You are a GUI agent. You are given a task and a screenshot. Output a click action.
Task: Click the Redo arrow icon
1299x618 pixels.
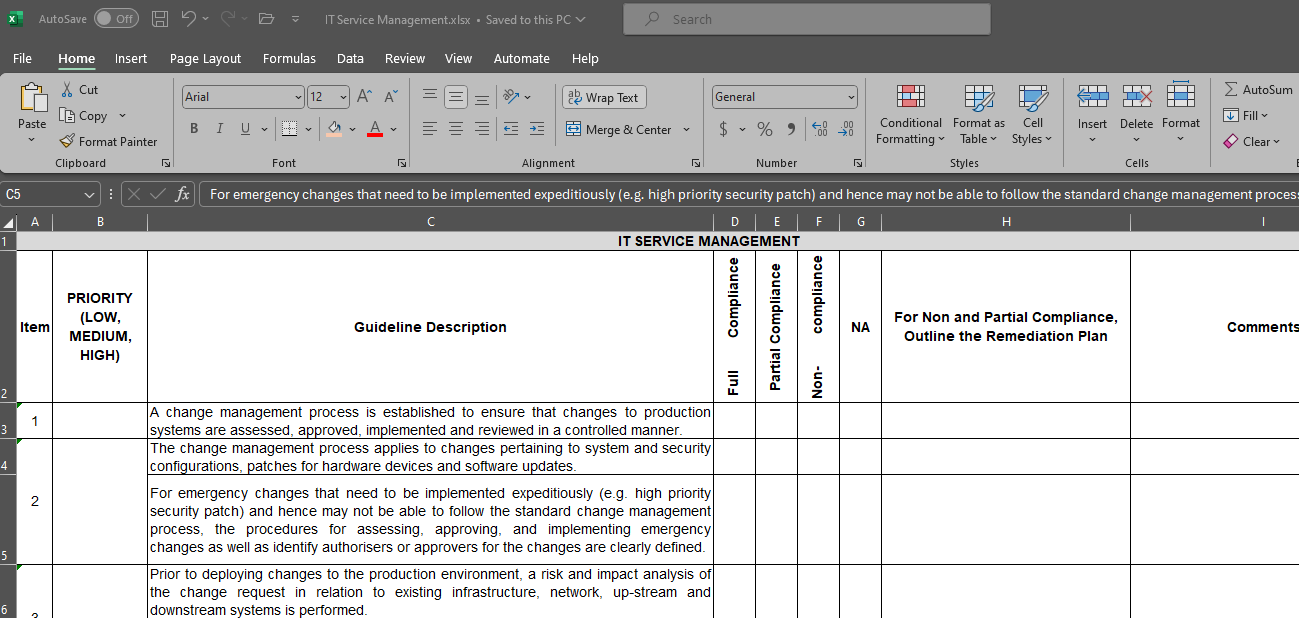click(227, 19)
